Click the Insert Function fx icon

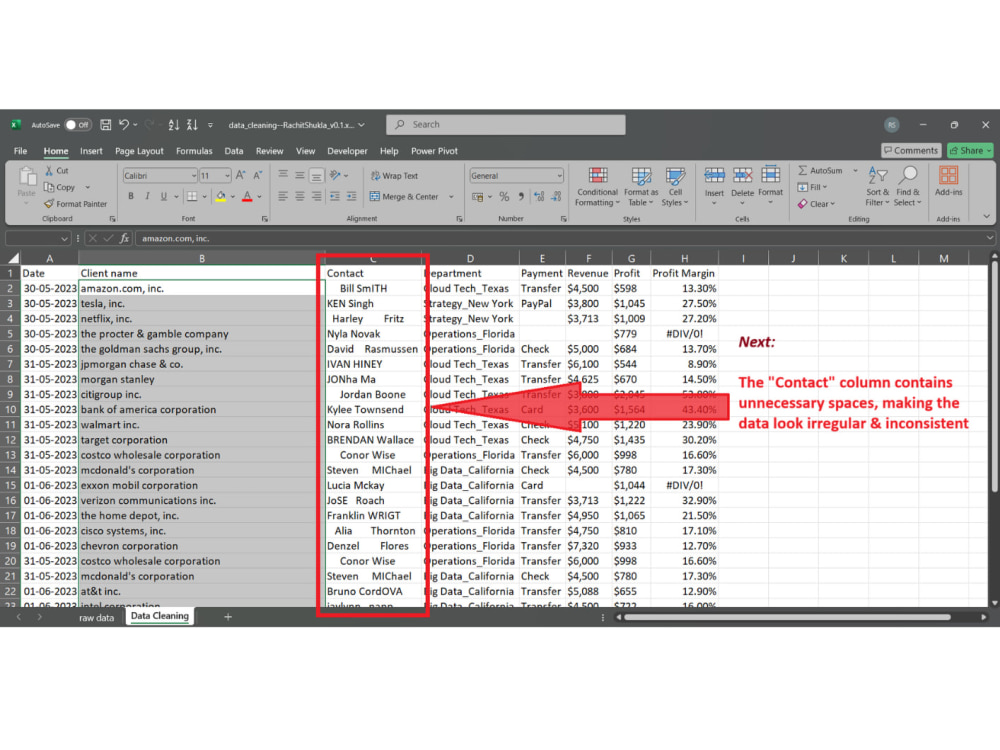(x=124, y=239)
